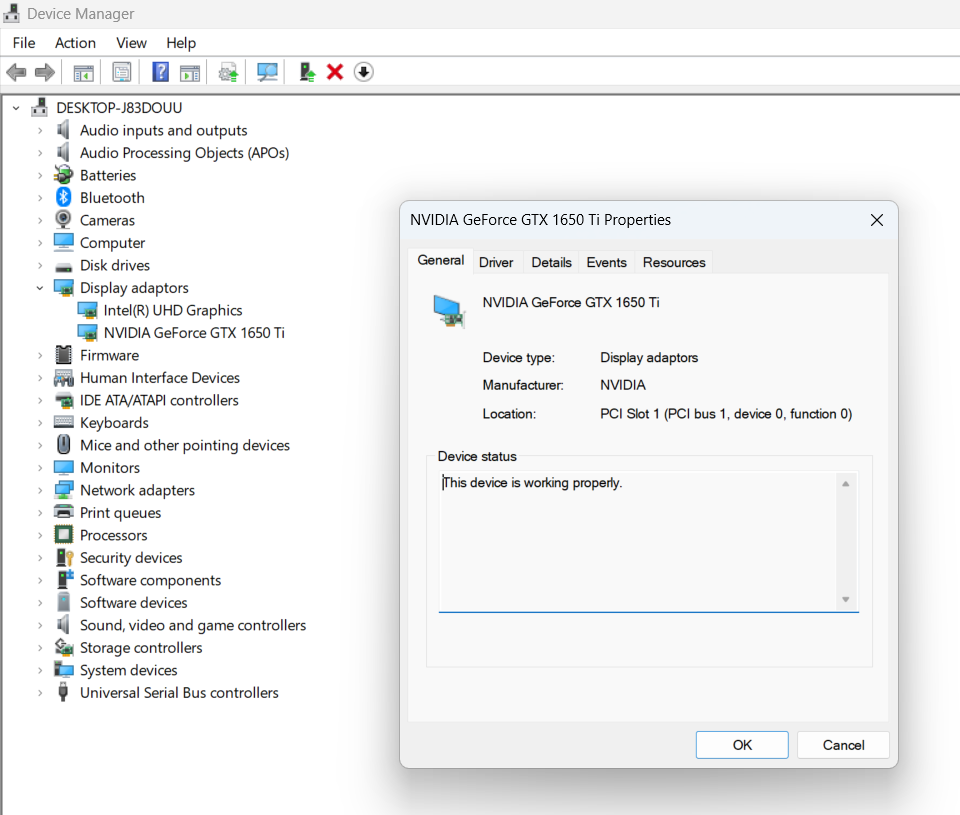Click the Forward arrow toolbar icon
960x815 pixels.
tap(45, 72)
